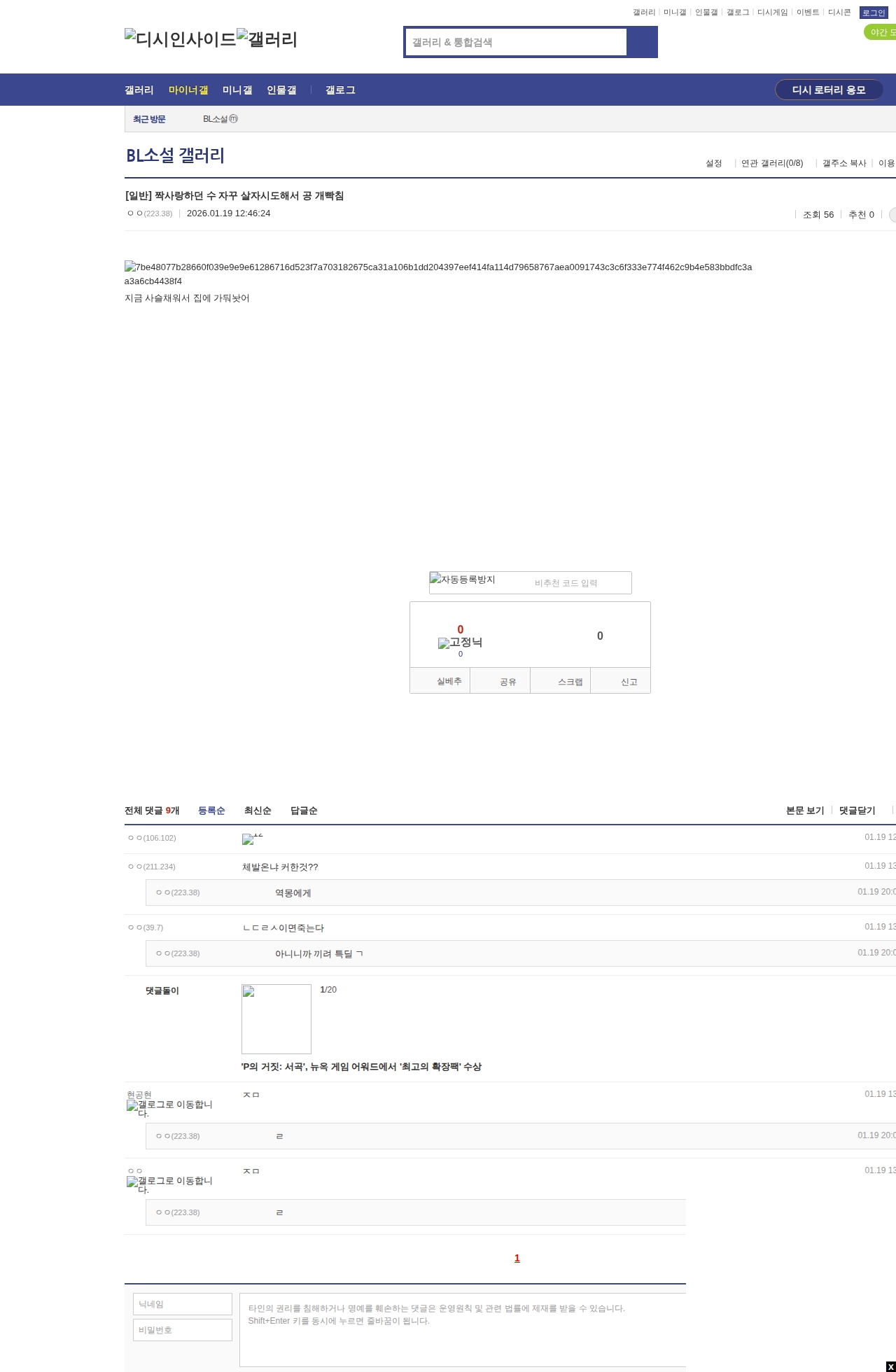Click the 갤러리 logo image next to 디시인사이드

[267, 39]
